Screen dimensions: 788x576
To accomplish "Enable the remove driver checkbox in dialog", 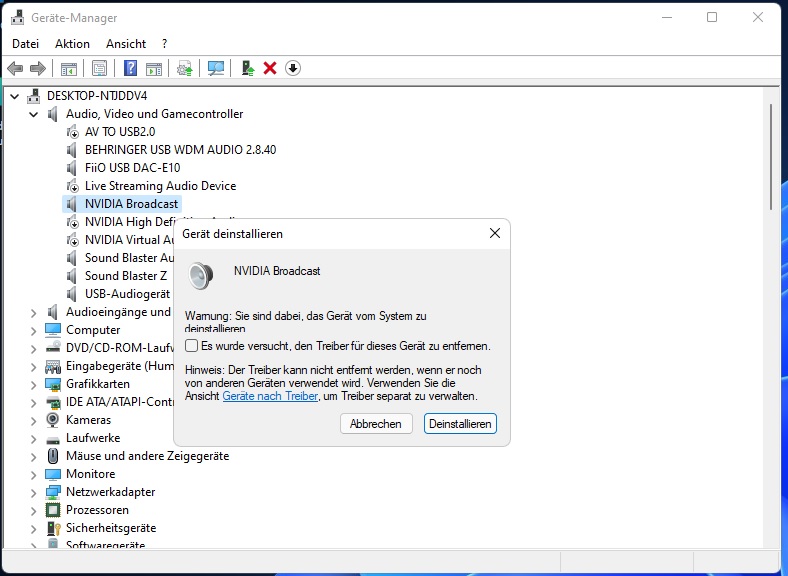I will (x=191, y=346).
